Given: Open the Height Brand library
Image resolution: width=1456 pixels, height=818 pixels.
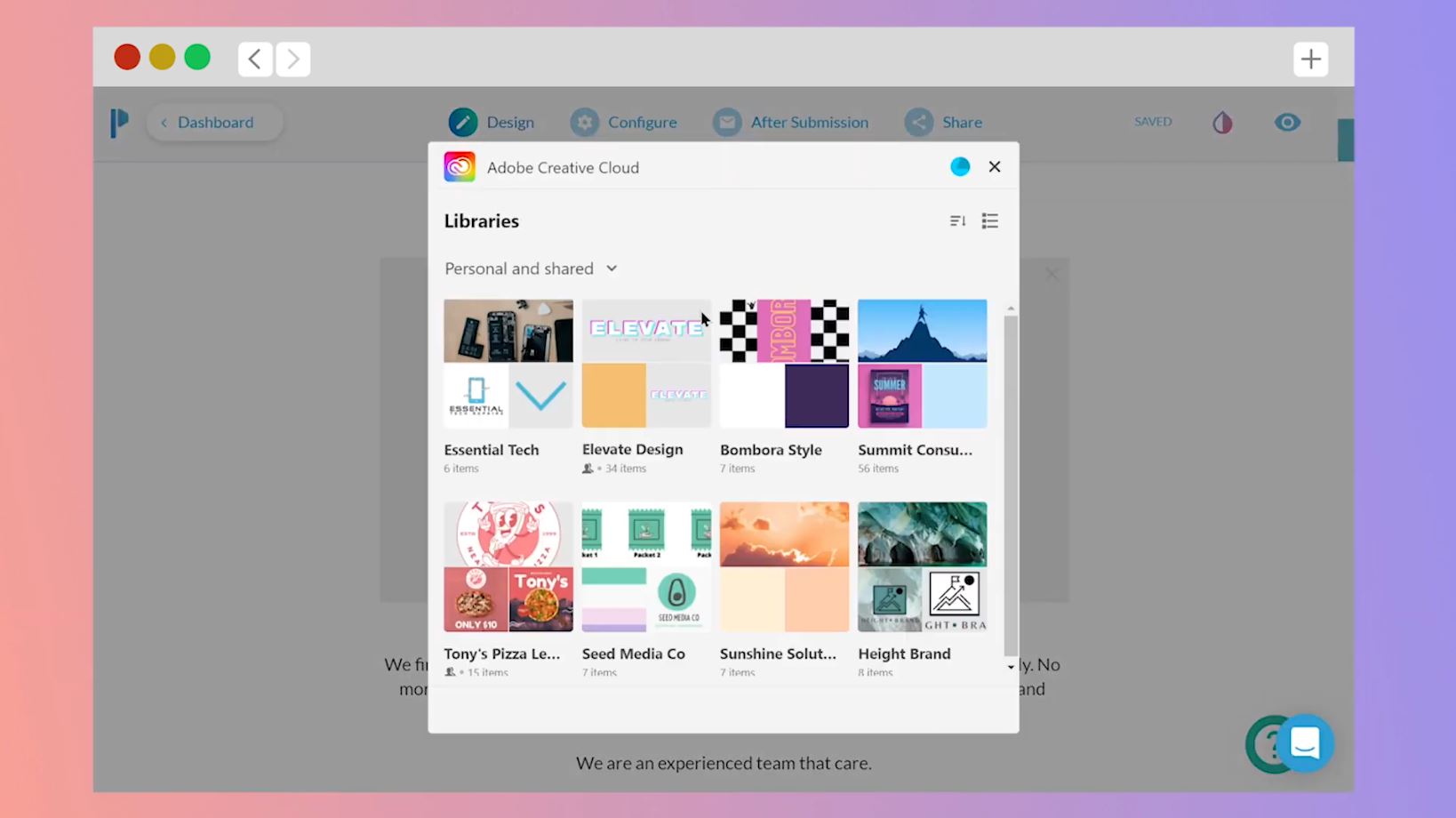Looking at the screenshot, I should pyautogui.click(x=922, y=566).
